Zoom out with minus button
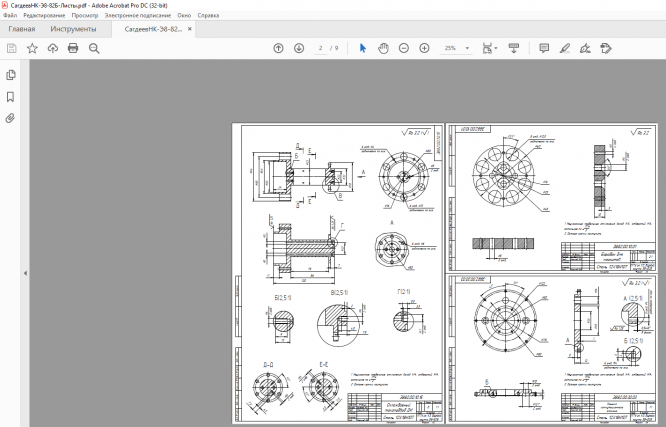This screenshot has height=427, width=666. pos(404,48)
